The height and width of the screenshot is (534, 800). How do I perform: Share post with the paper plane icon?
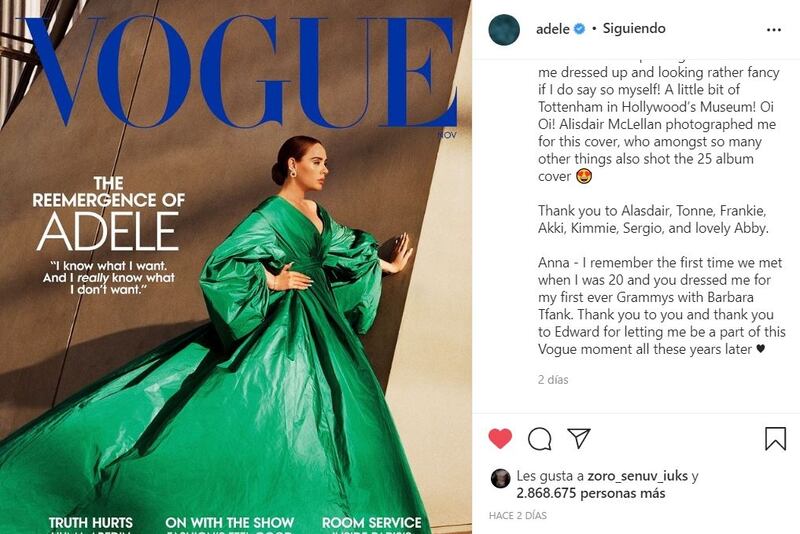(x=579, y=438)
